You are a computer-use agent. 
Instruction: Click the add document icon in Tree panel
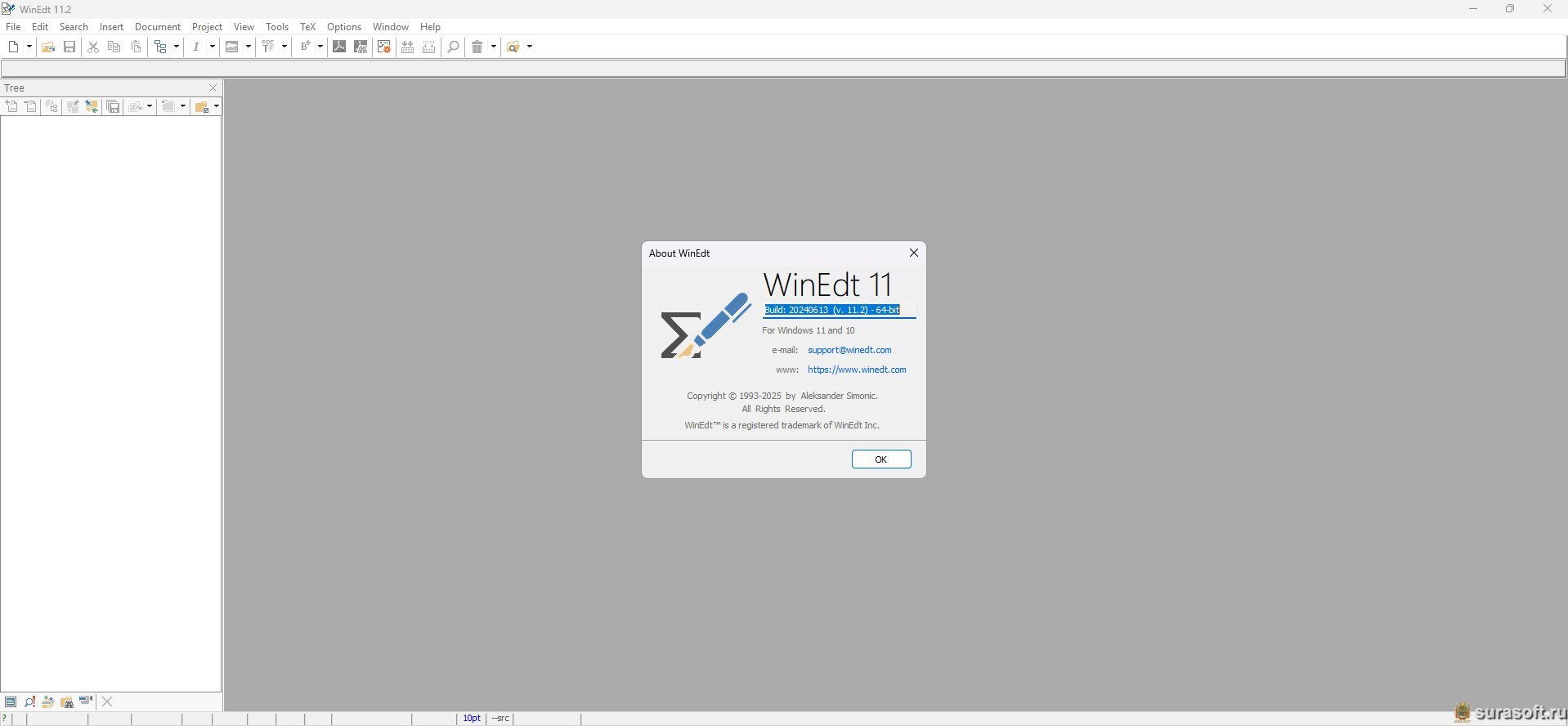pyautogui.click(x=11, y=106)
